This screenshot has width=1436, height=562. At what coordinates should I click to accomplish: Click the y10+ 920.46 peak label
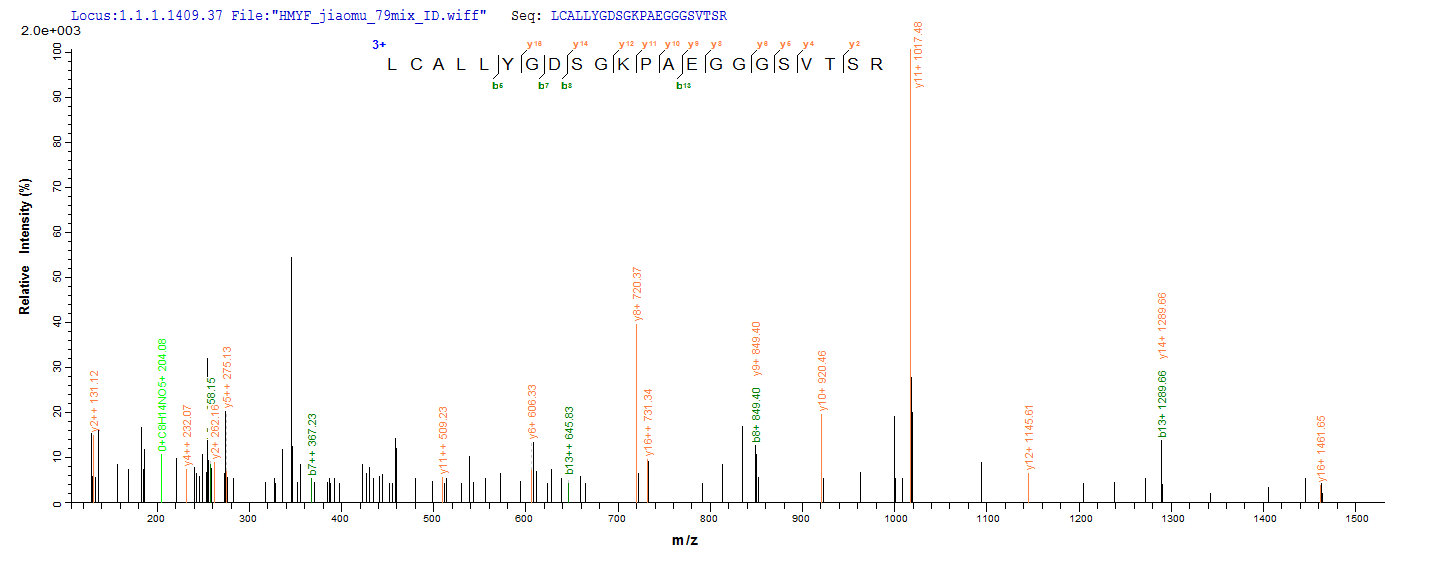tap(823, 381)
